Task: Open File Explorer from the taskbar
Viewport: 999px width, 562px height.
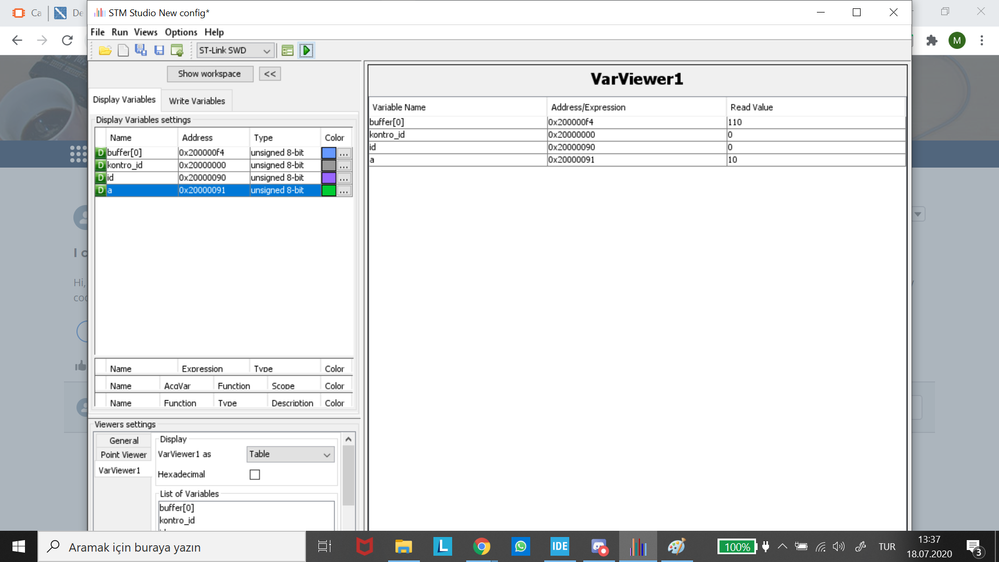Action: pyautogui.click(x=403, y=547)
